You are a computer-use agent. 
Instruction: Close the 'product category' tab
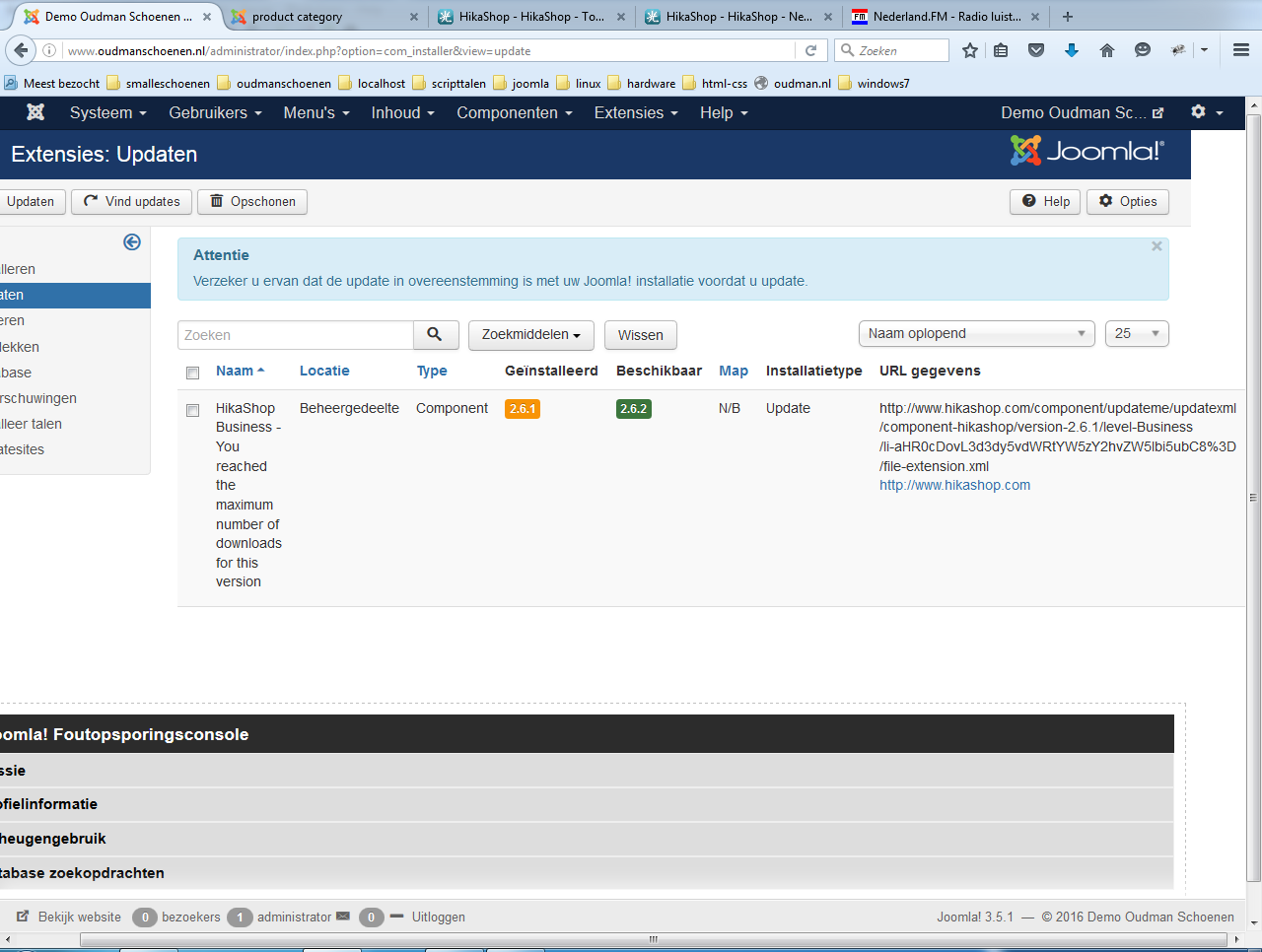click(x=414, y=17)
